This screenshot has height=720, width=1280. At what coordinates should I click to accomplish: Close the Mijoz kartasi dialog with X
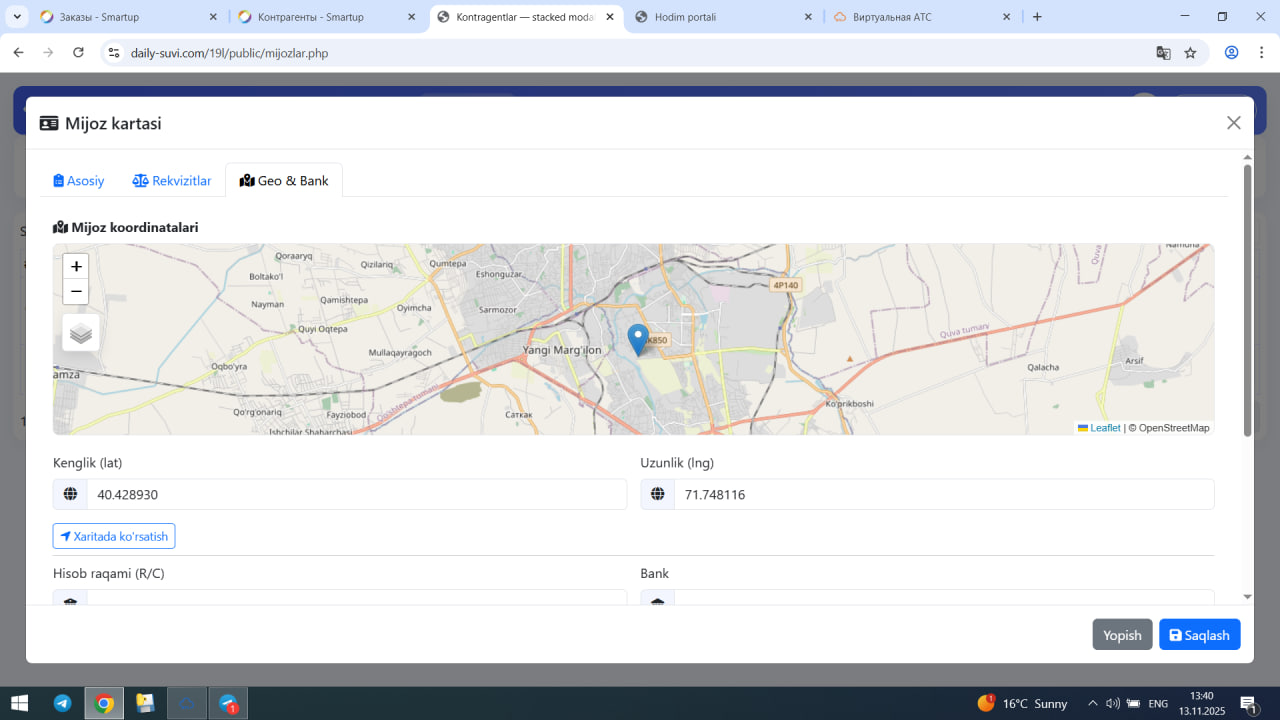coord(1233,123)
